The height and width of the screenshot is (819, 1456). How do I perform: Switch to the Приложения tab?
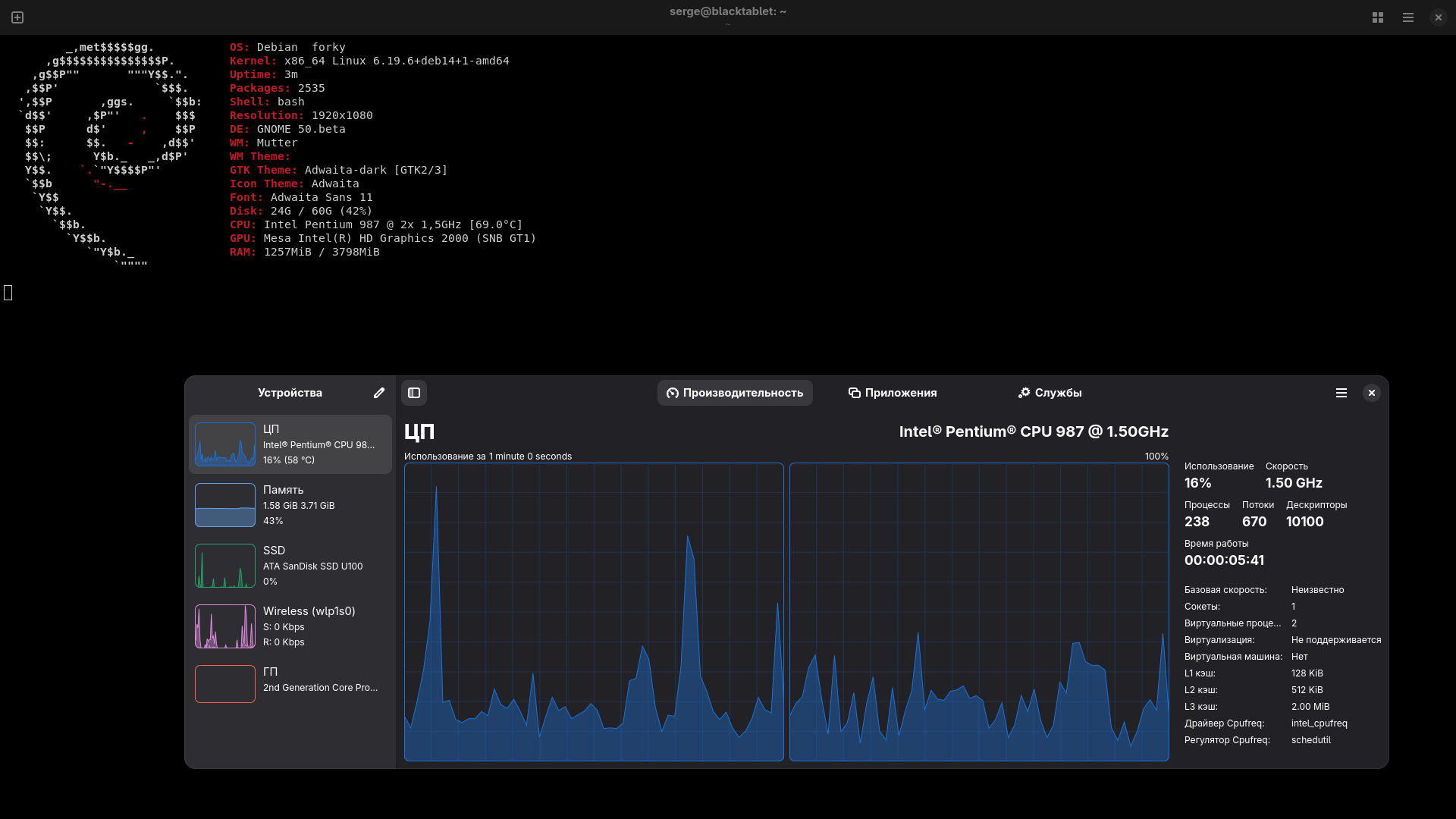(893, 393)
